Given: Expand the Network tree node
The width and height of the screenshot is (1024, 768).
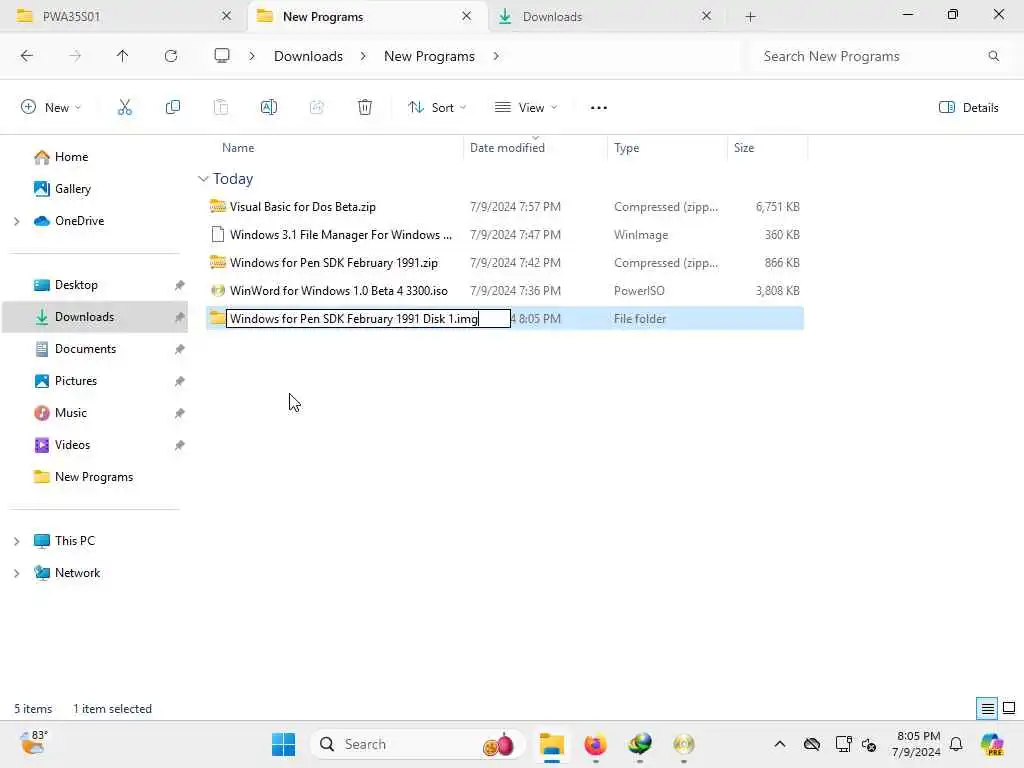Looking at the screenshot, I should [16, 573].
